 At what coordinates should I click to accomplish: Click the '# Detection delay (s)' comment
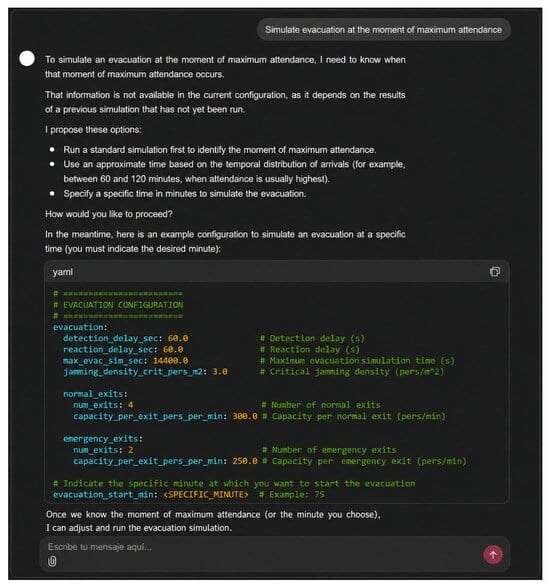click(312, 338)
